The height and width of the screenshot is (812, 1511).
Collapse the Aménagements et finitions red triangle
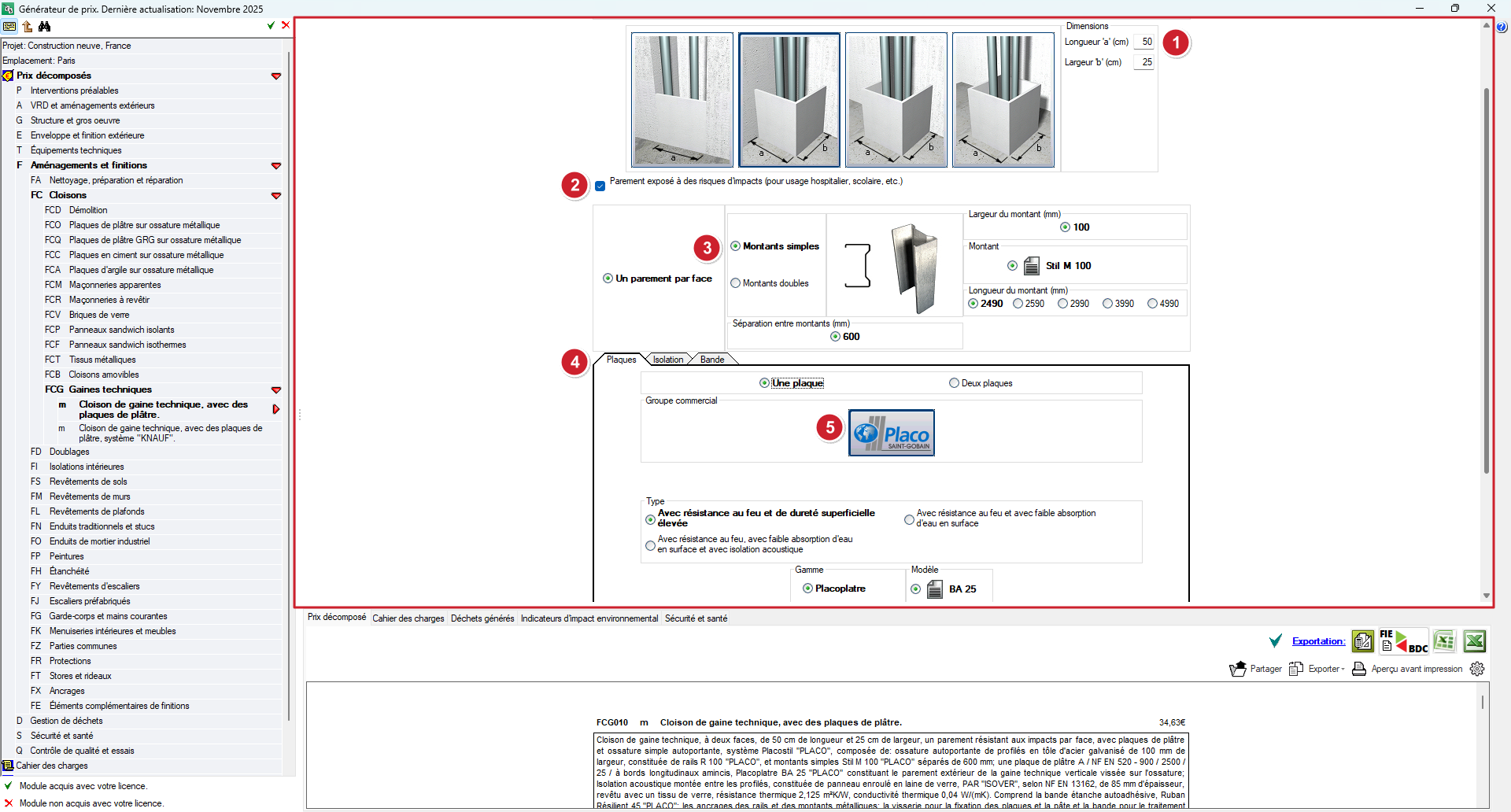(276, 166)
